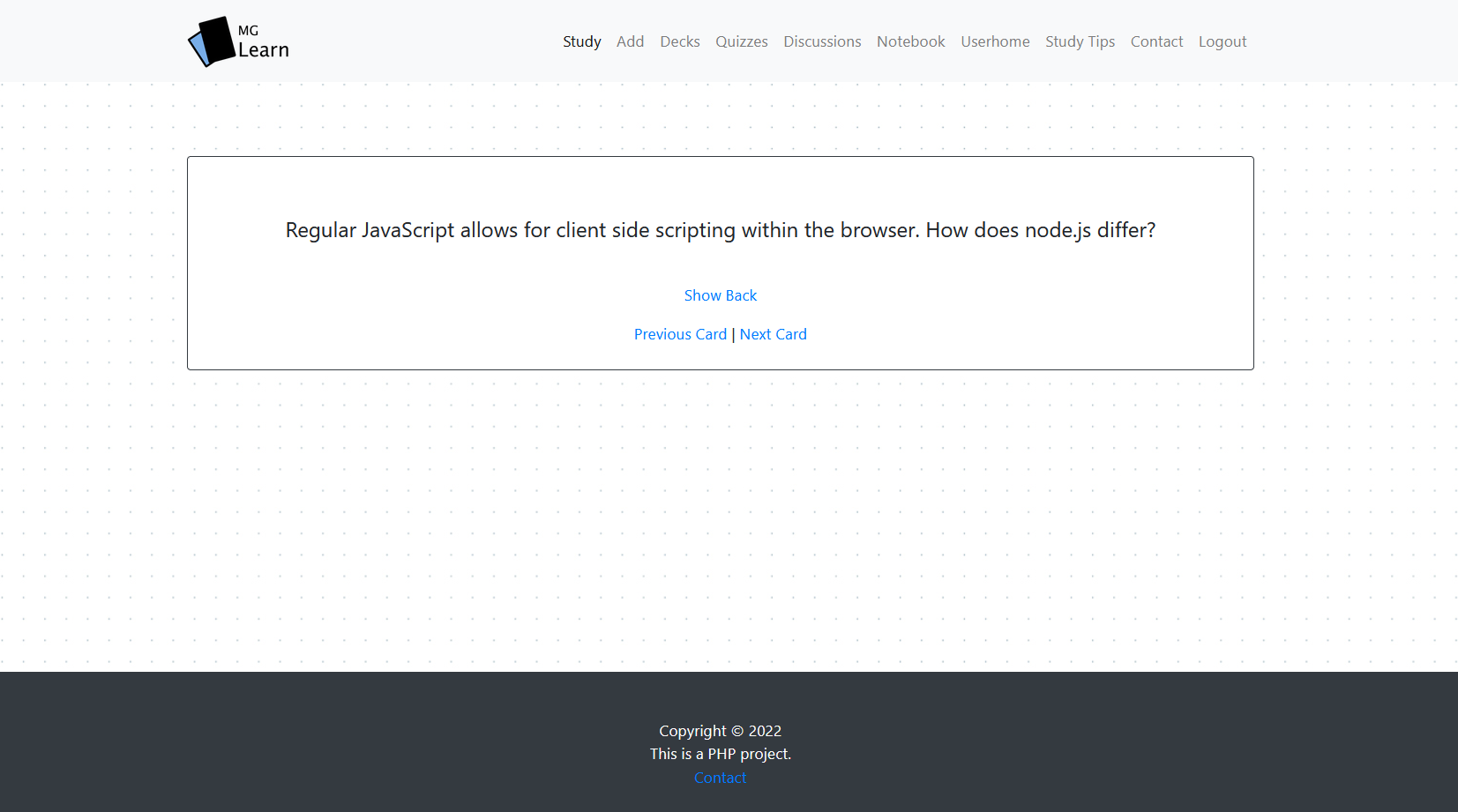Reveal the answer with Show Back
Screen dimensions: 1458x812
point(720,295)
